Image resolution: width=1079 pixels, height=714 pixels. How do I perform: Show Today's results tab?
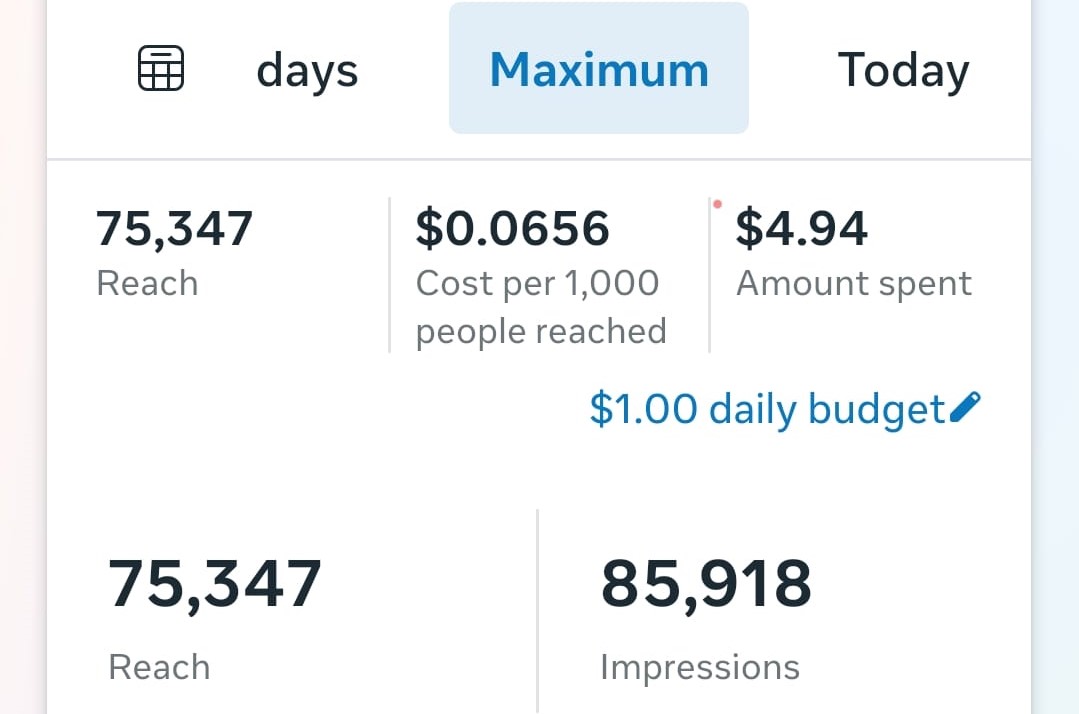pos(903,71)
